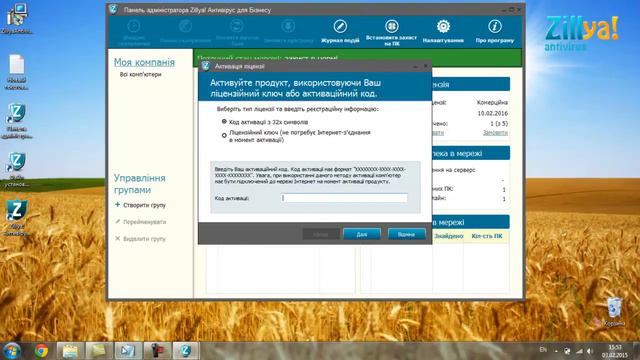Select Всі комп'ютери tree item

(x=140, y=75)
